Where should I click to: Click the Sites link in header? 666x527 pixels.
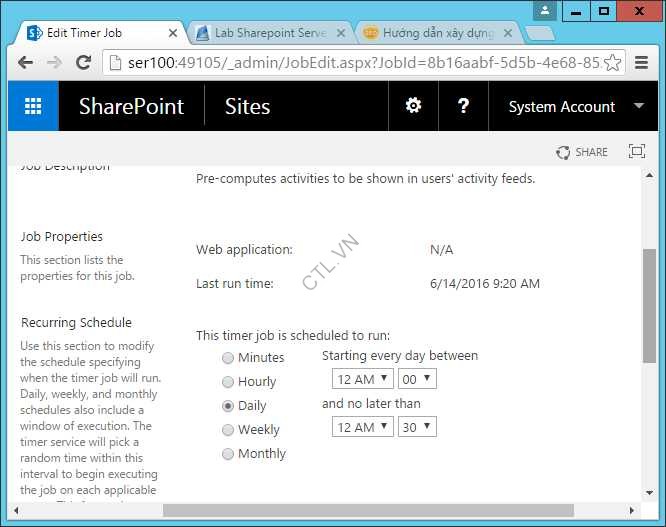coord(247,106)
